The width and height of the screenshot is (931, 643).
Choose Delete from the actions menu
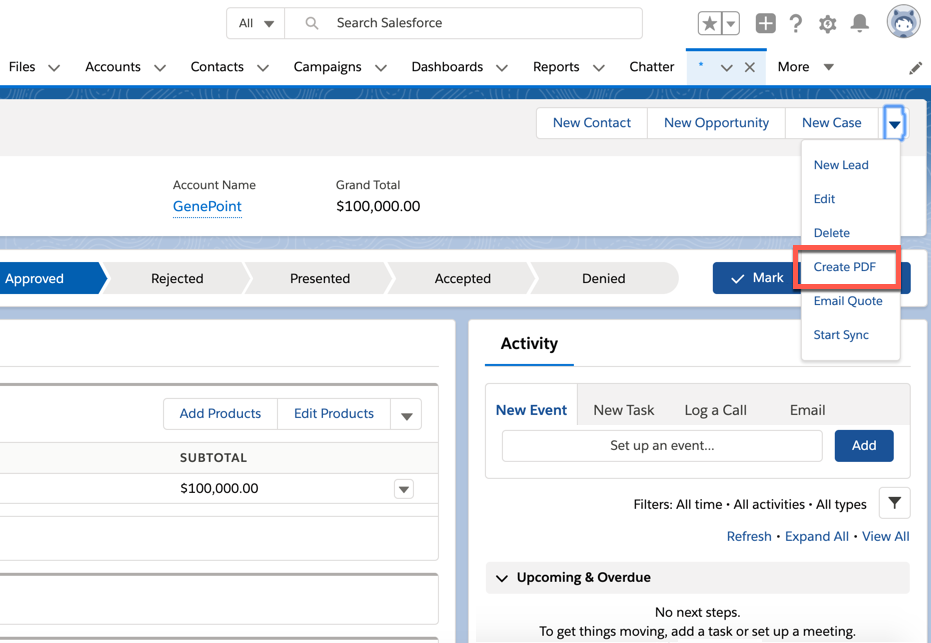(831, 233)
